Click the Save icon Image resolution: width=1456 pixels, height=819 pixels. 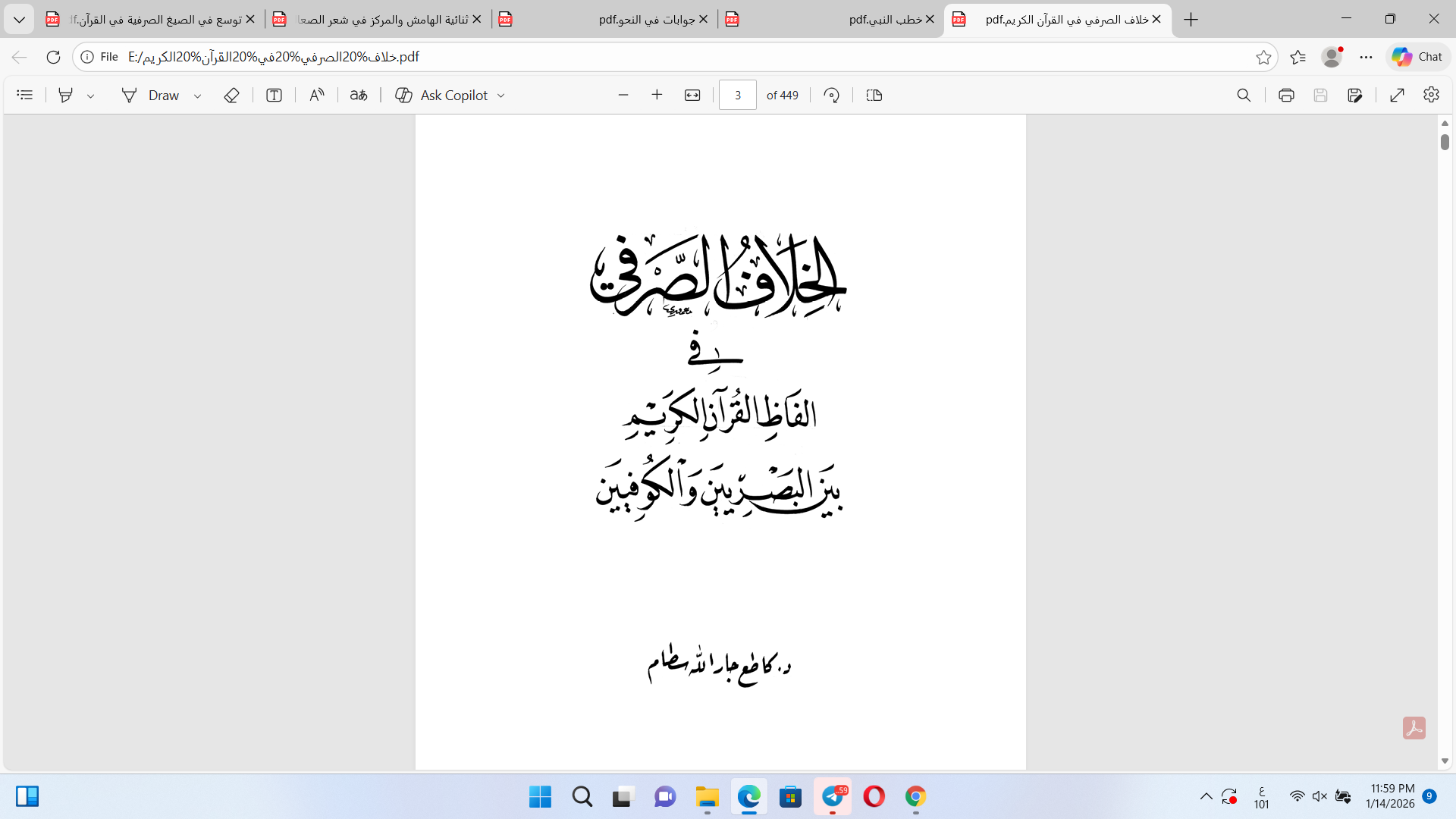[x=1320, y=95]
